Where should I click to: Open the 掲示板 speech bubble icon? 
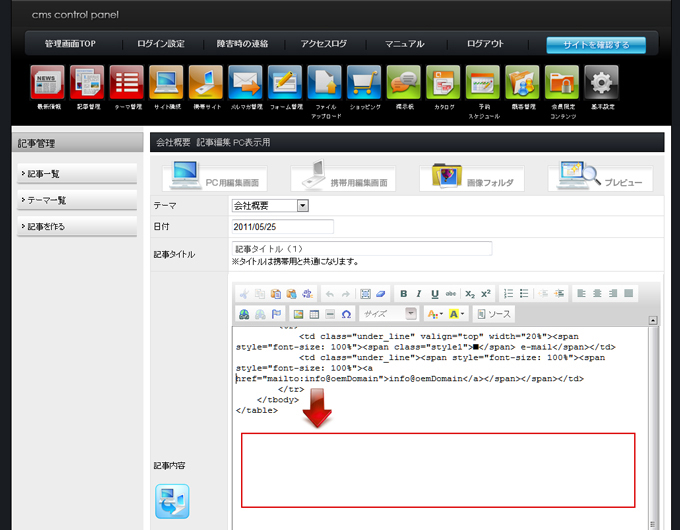403,83
